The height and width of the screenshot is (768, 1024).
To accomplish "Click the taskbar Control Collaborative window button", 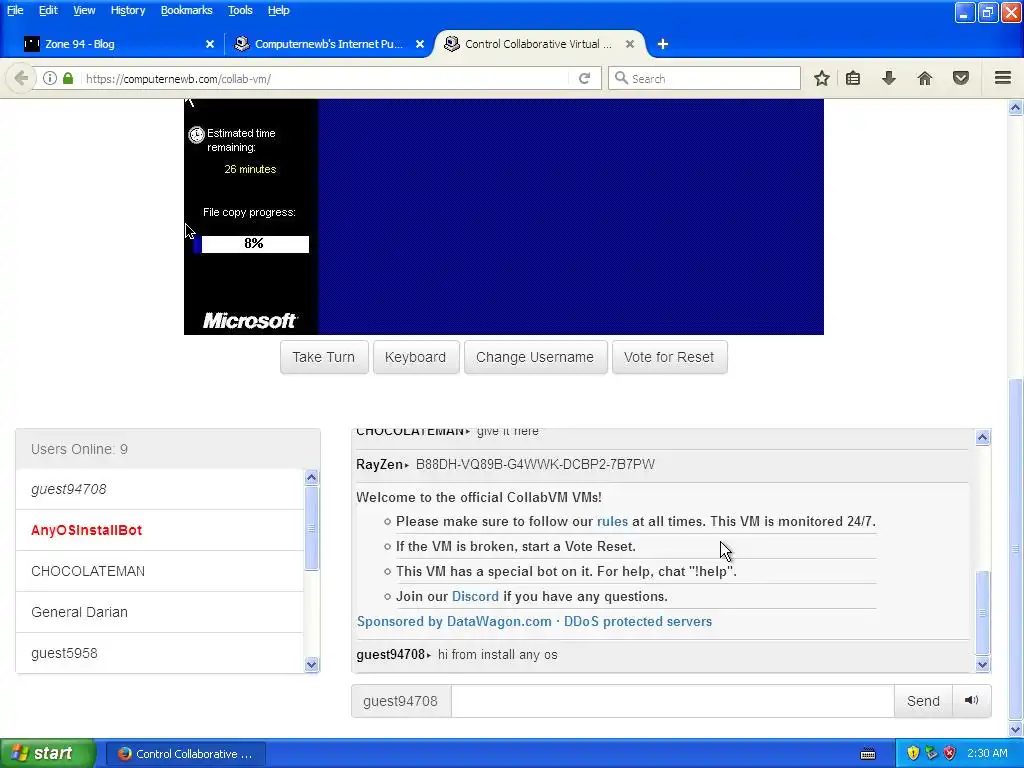I will (x=185, y=754).
